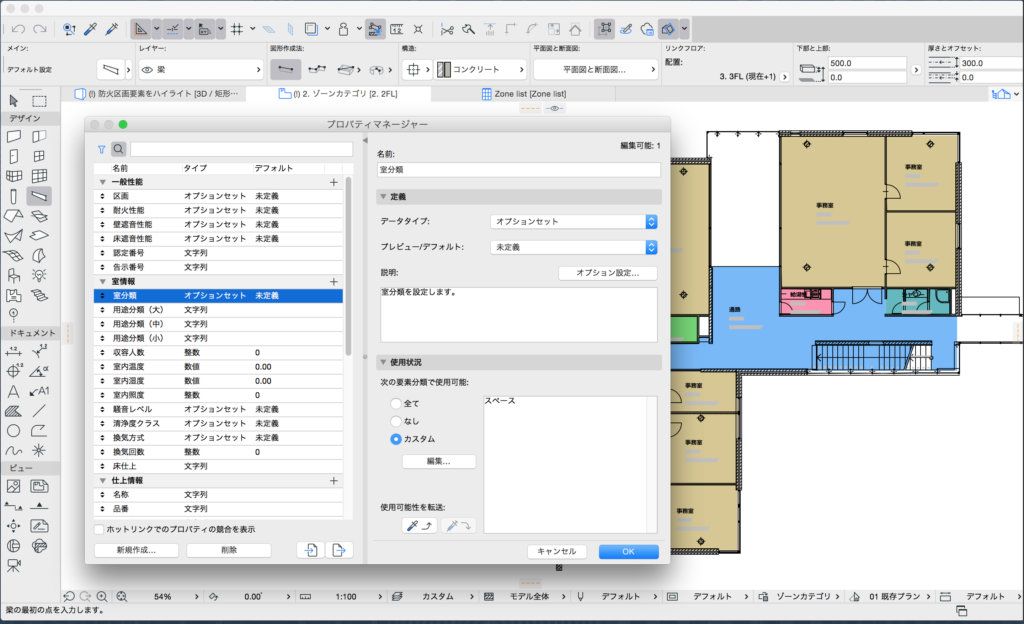The image size is (1024, 624).
Task: Click the キャンセル button
Action: point(556,552)
